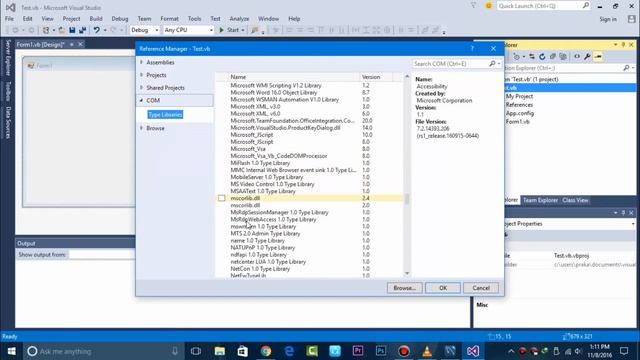The height and width of the screenshot is (360, 640).
Task: Select App.config in Solution Explorer
Action: [x=520, y=113]
